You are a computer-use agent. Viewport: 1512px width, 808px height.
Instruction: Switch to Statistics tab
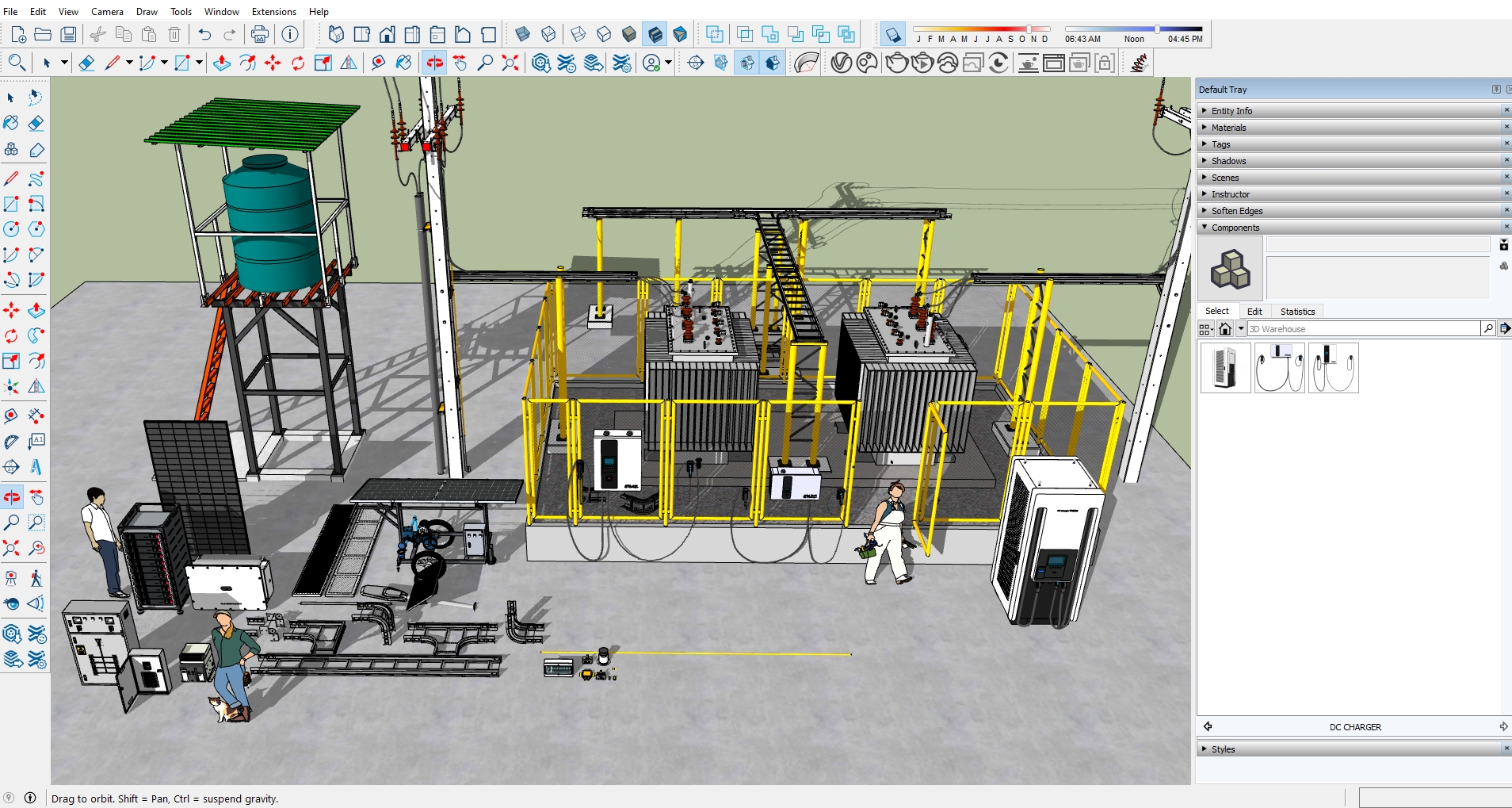(1297, 312)
